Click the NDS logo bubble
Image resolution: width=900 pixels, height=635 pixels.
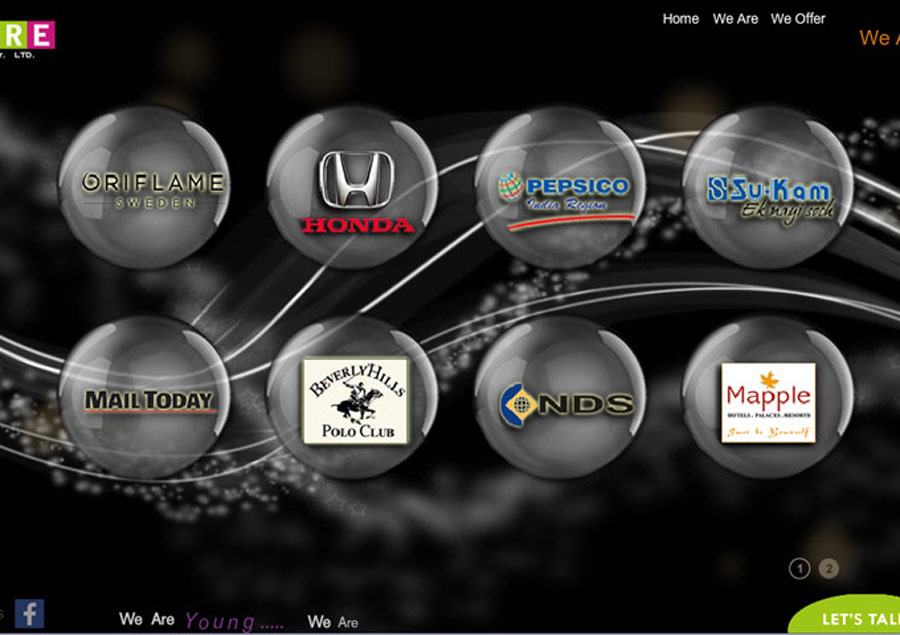coord(560,397)
